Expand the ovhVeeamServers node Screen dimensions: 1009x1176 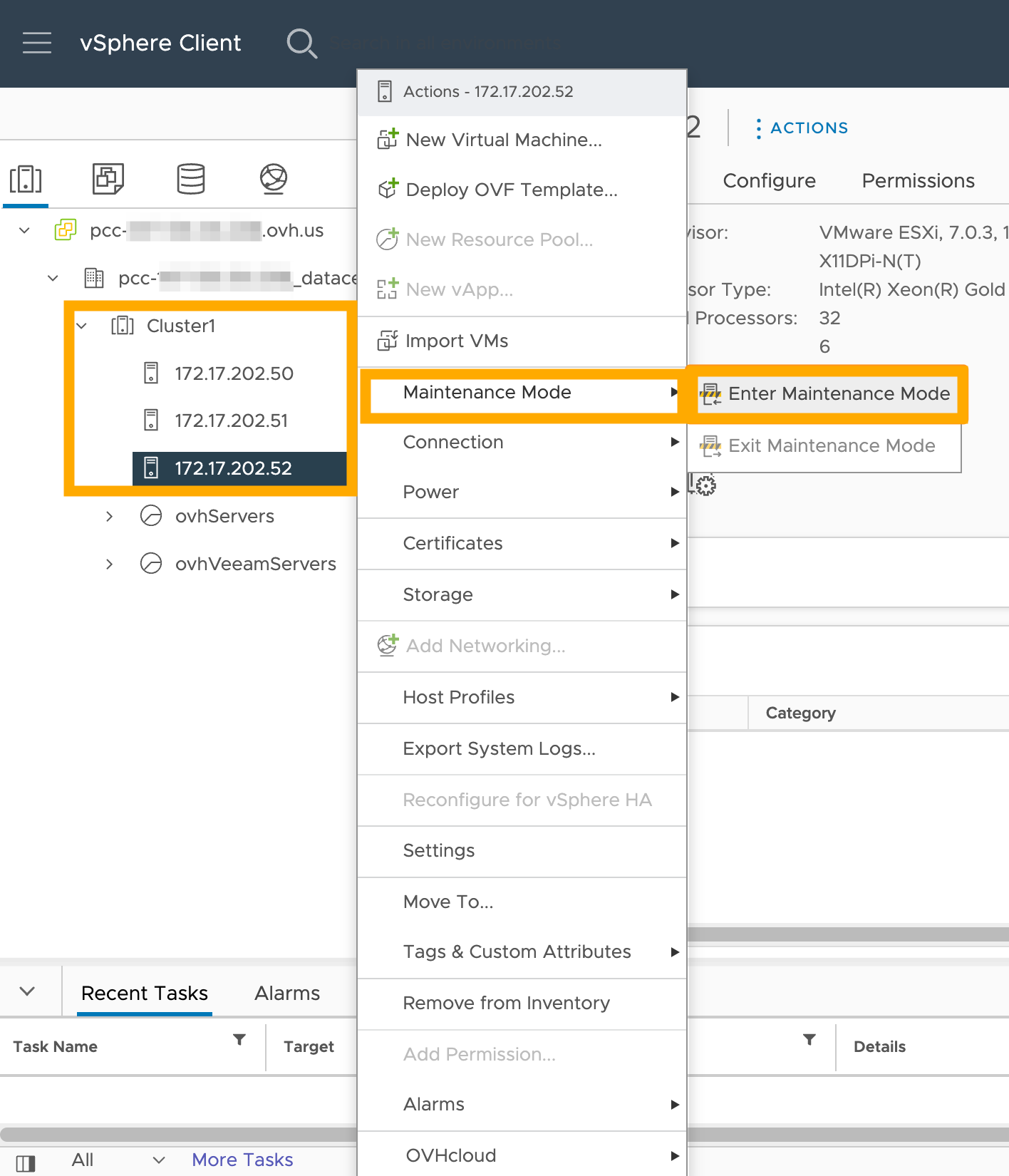pyautogui.click(x=109, y=564)
